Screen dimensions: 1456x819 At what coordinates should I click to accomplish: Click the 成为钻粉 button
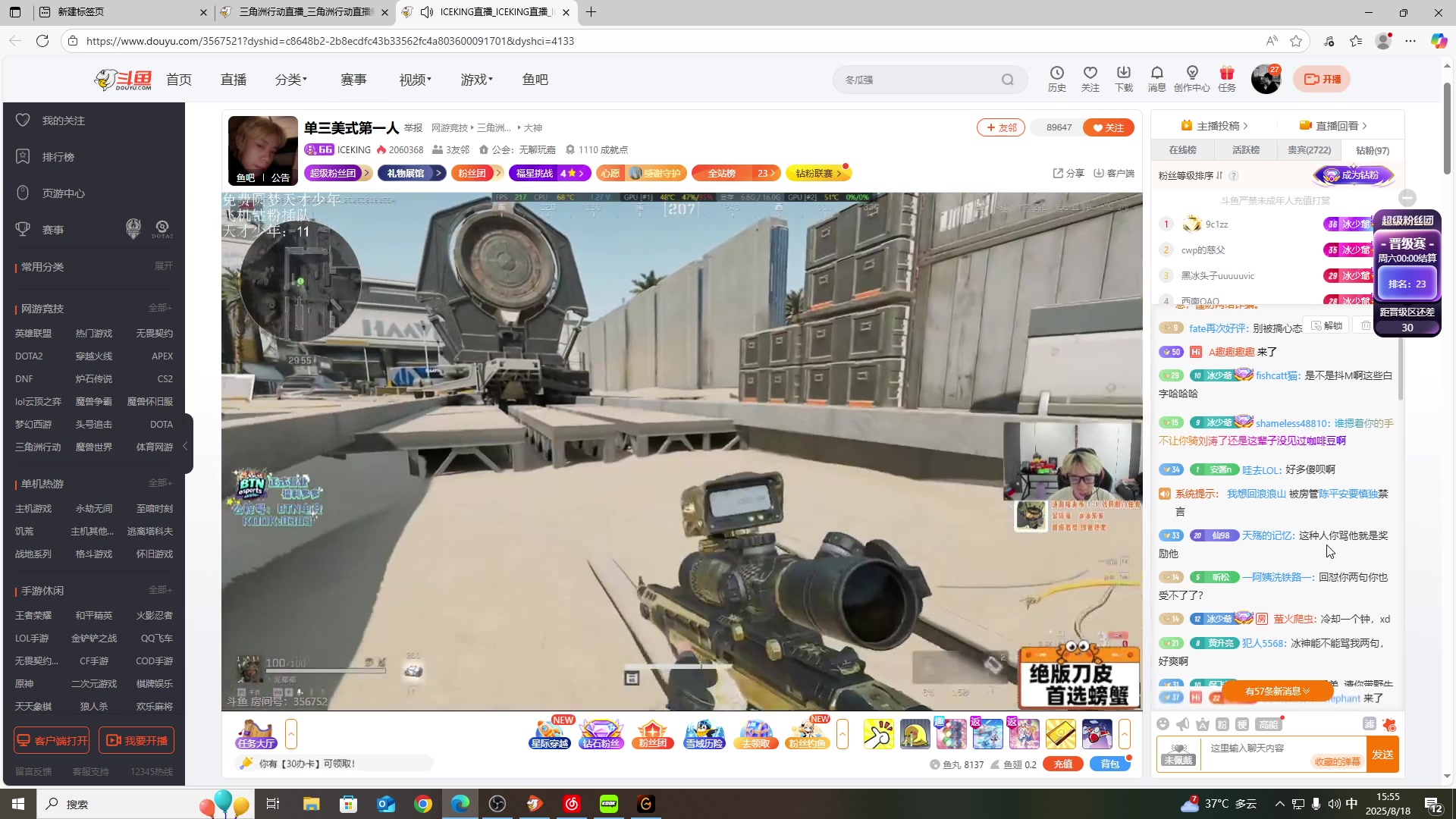point(1354,175)
